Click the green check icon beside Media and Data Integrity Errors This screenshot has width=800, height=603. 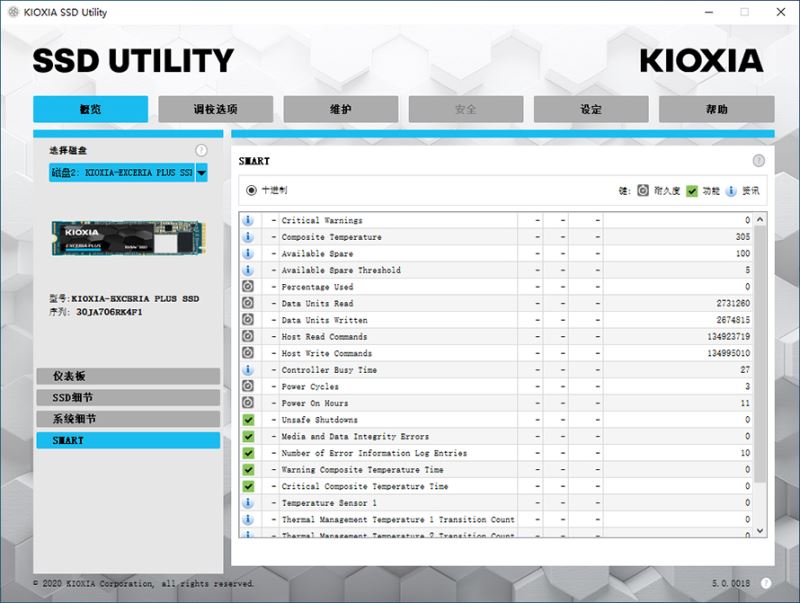point(248,437)
